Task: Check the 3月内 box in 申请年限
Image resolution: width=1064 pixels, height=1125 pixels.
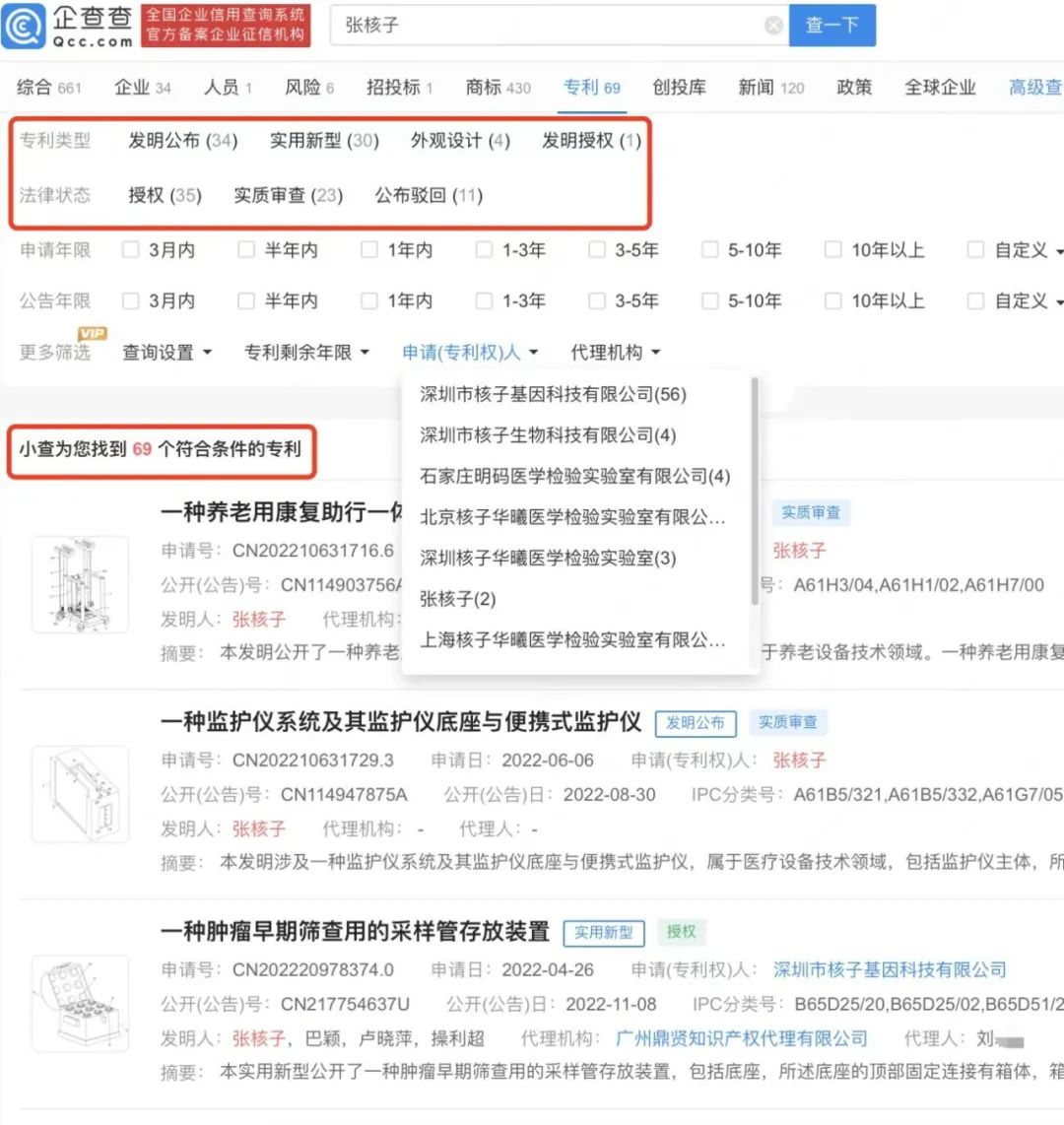Action: tap(130, 250)
